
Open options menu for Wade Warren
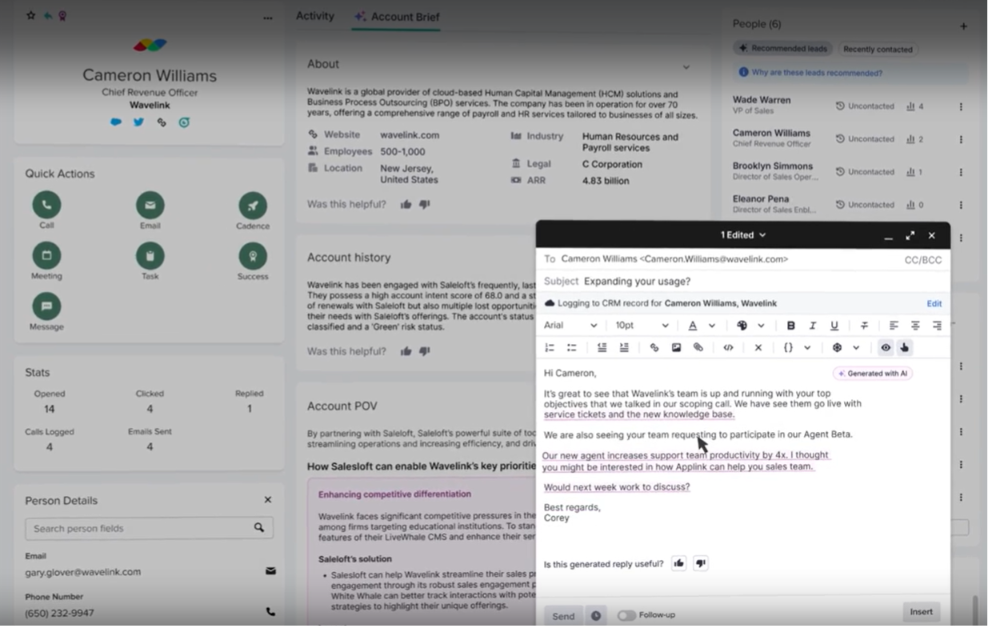tap(961, 107)
